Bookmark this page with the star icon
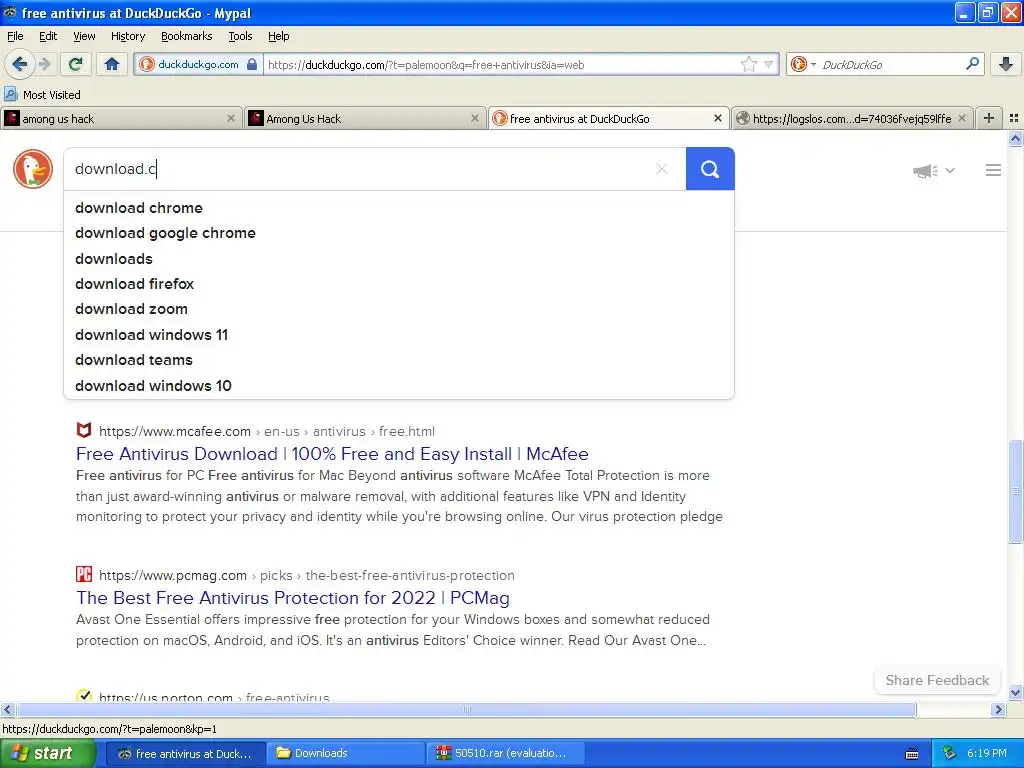The image size is (1024, 768). click(748, 64)
